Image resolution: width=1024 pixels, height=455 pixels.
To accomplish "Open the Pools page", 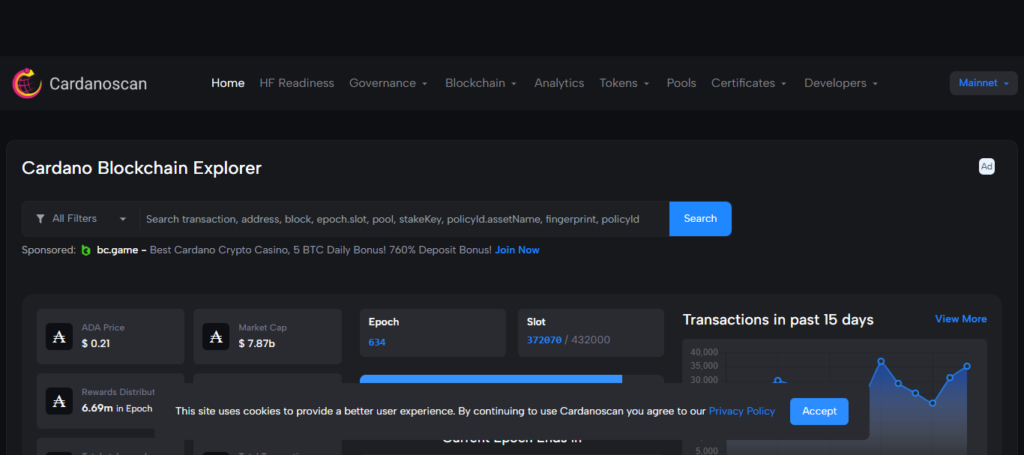I will coord(681,84).
